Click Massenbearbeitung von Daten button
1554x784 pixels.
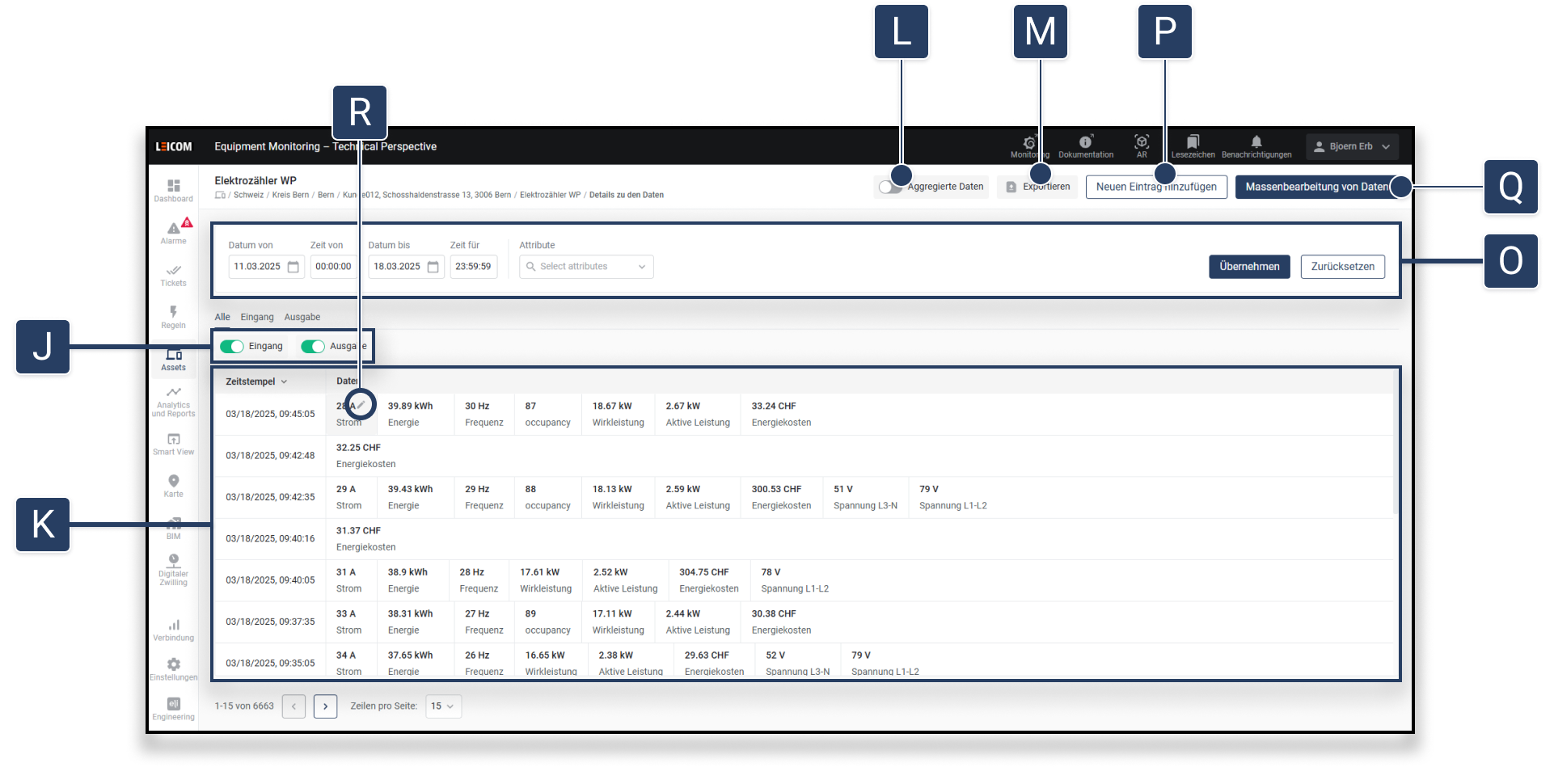point(1315,187)
